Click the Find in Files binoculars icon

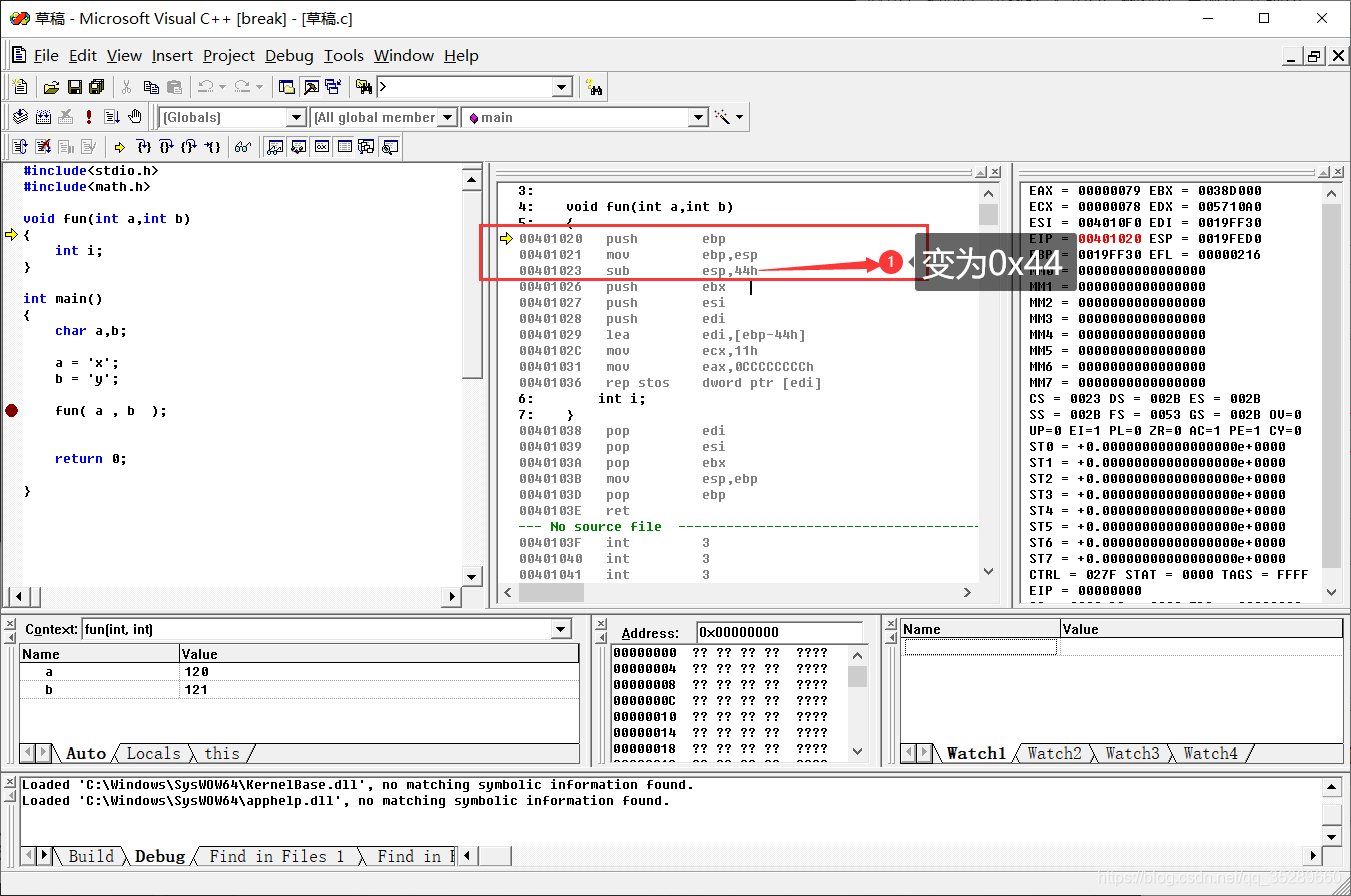point(364,87)
